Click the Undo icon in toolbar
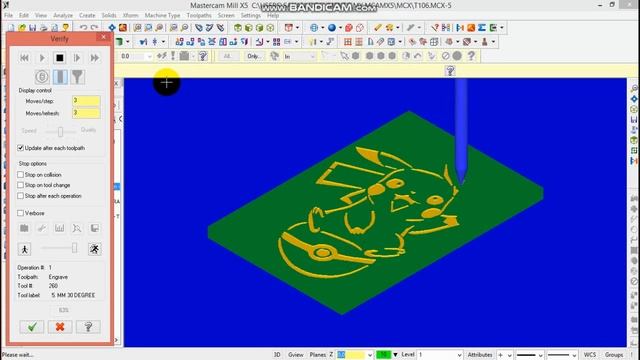640x360 pixels. click(83, 27)
